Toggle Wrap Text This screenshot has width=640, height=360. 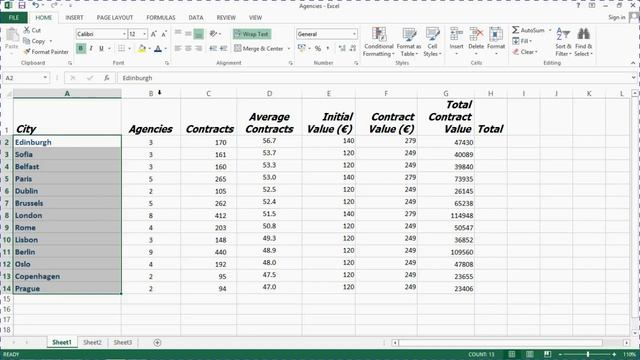pos(252,34)
